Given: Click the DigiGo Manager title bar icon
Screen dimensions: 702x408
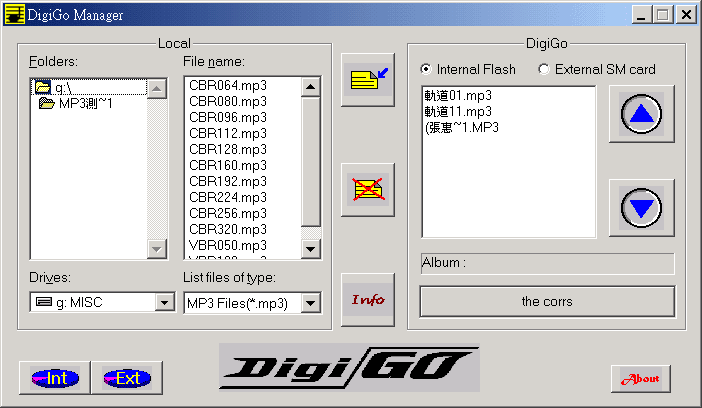Looking at the screenshot, I should [14, 14].
